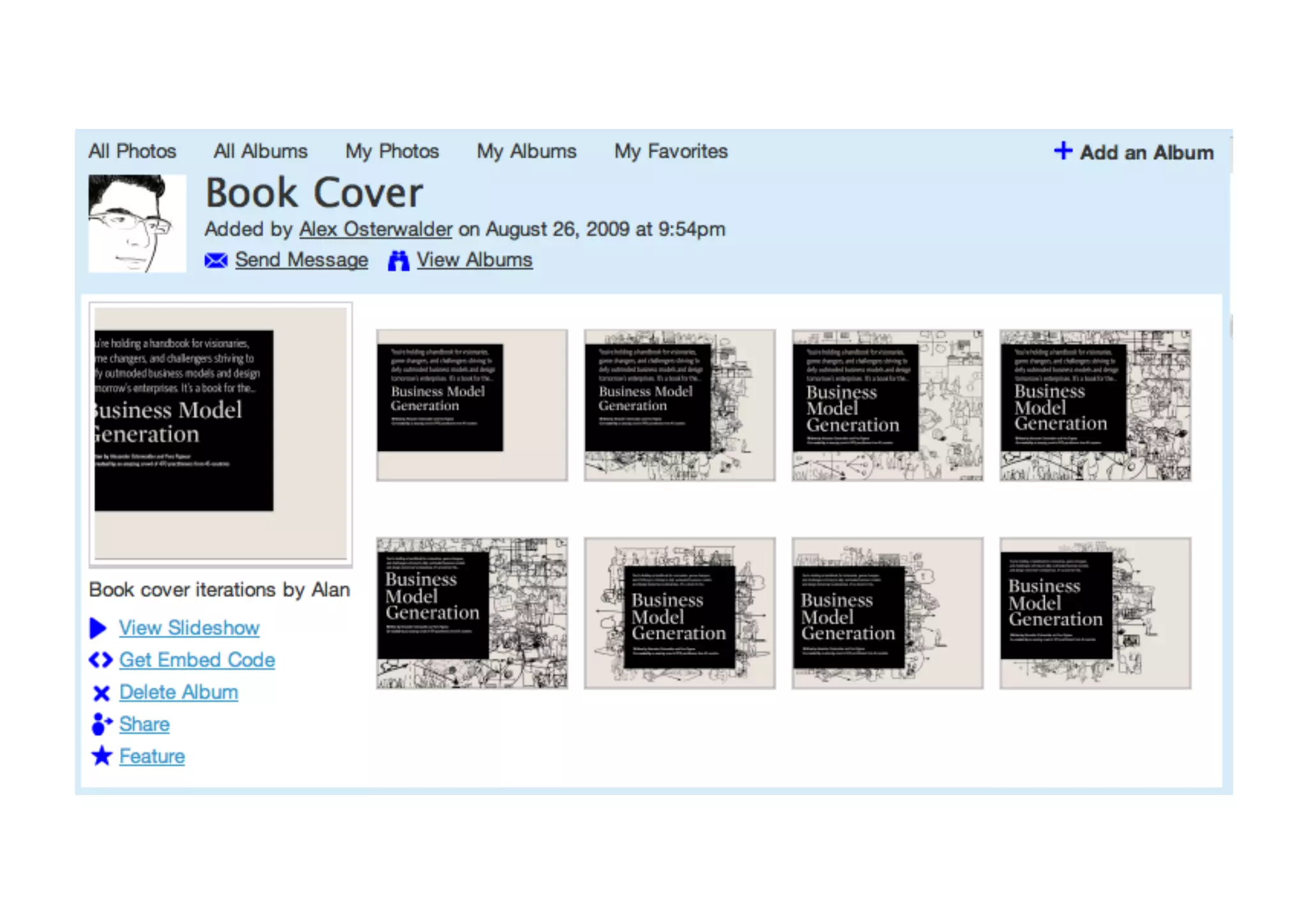Open the My Photos tab
This screenshot has width=1308, height=924.
392,151
